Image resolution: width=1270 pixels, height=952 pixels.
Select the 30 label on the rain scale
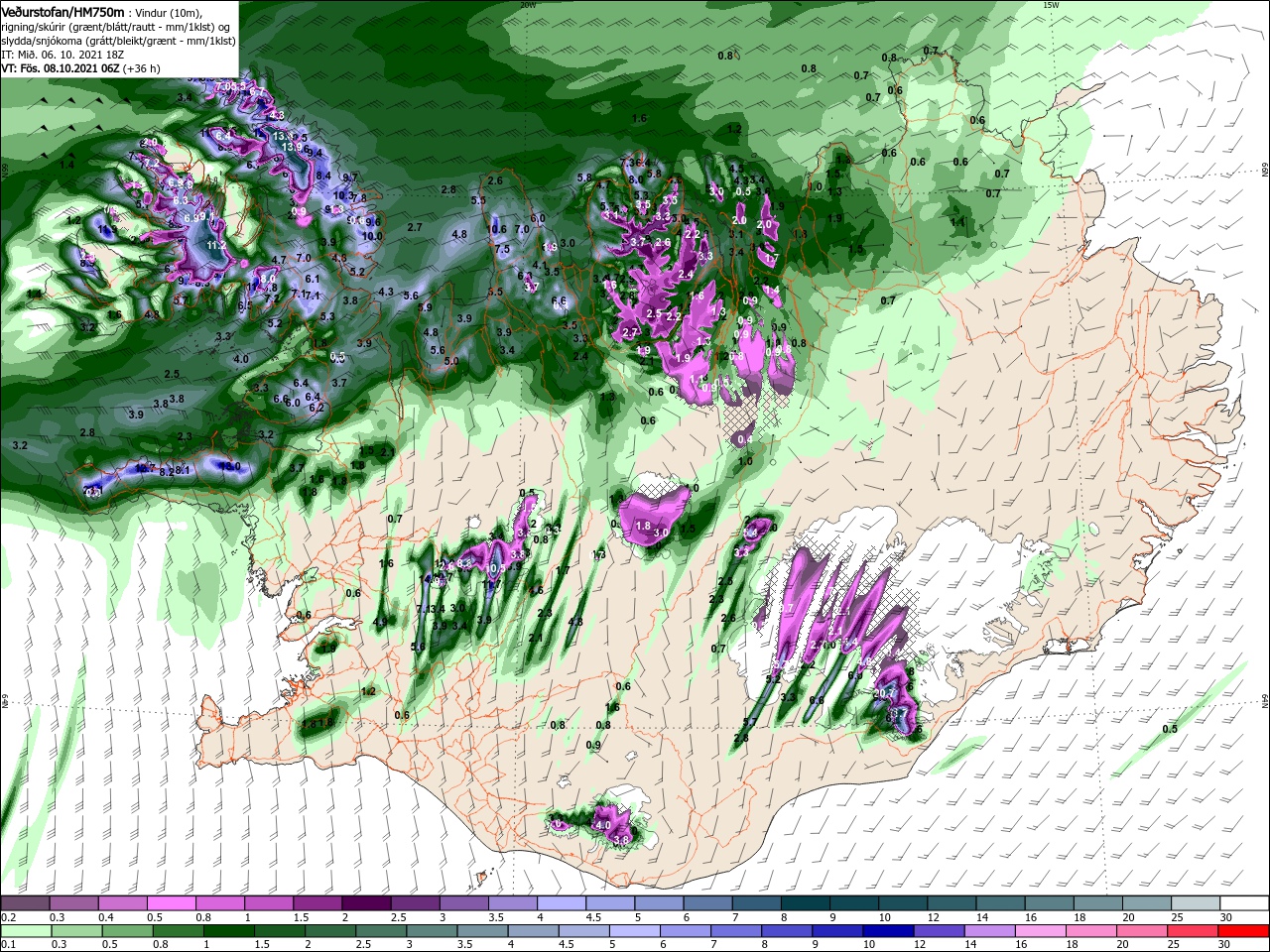pyautogui.click(x=1223, y=943)
